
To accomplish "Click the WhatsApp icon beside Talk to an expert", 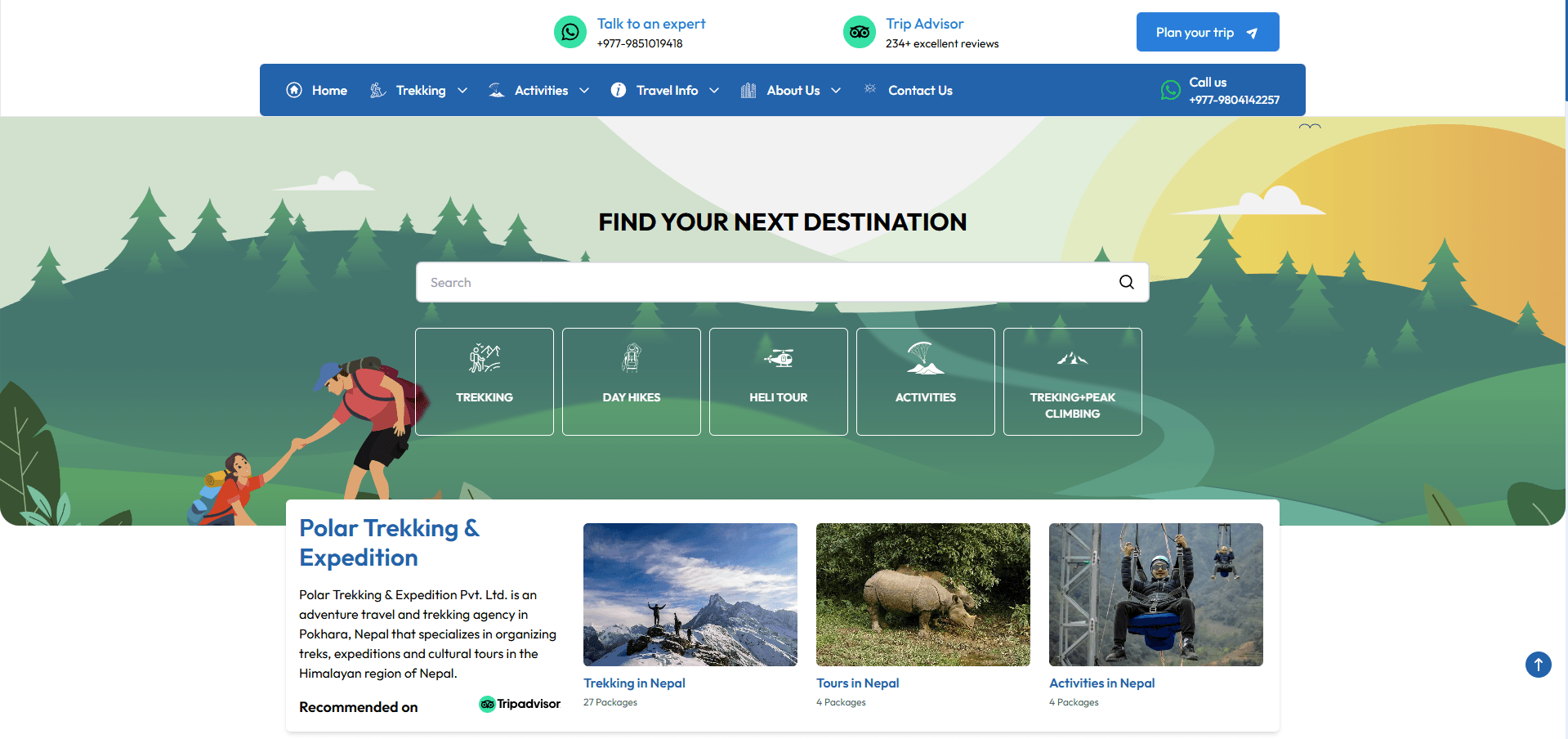I will 570,33.
